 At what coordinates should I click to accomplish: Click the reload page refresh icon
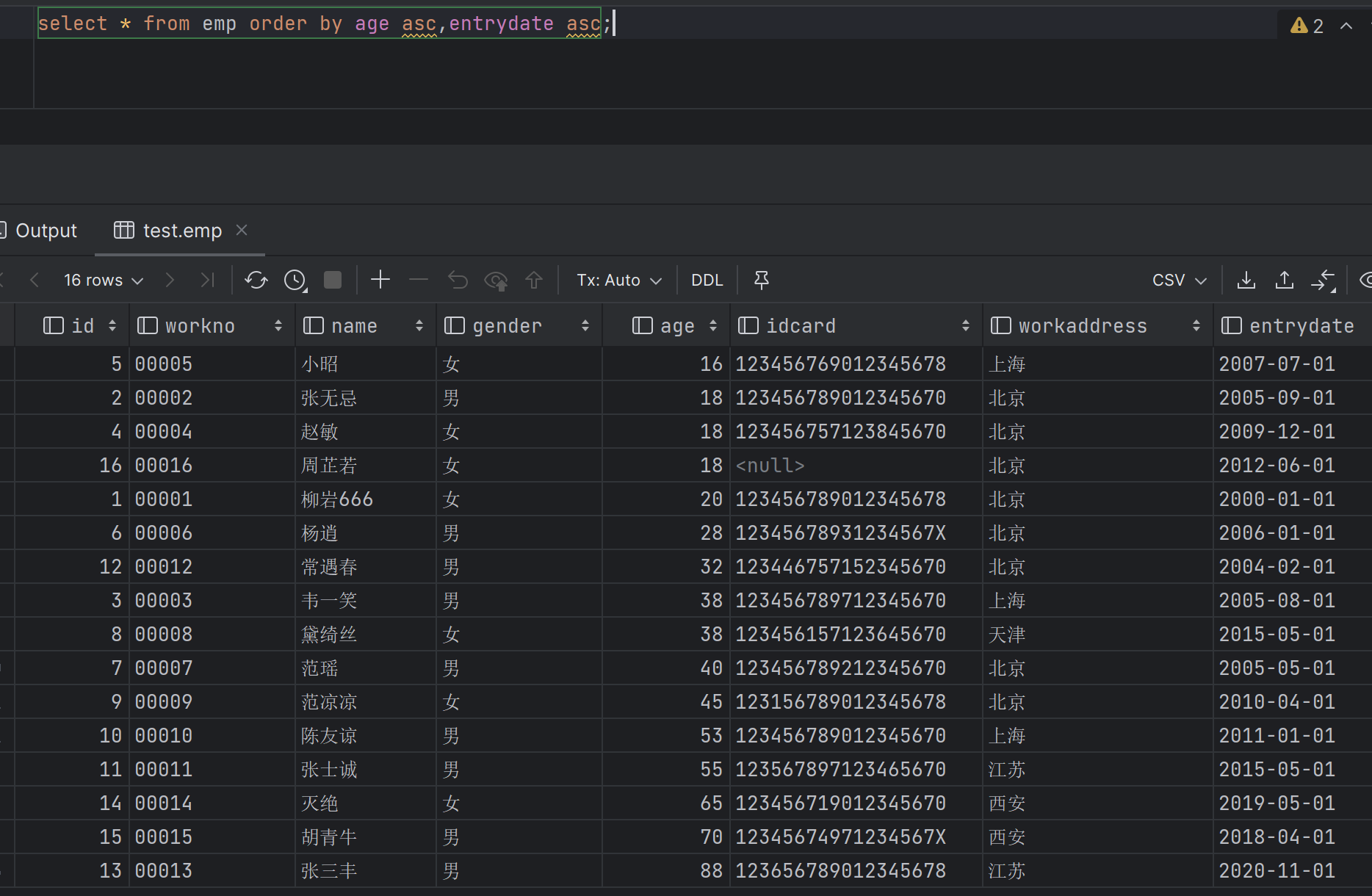(x=256, y=280)
